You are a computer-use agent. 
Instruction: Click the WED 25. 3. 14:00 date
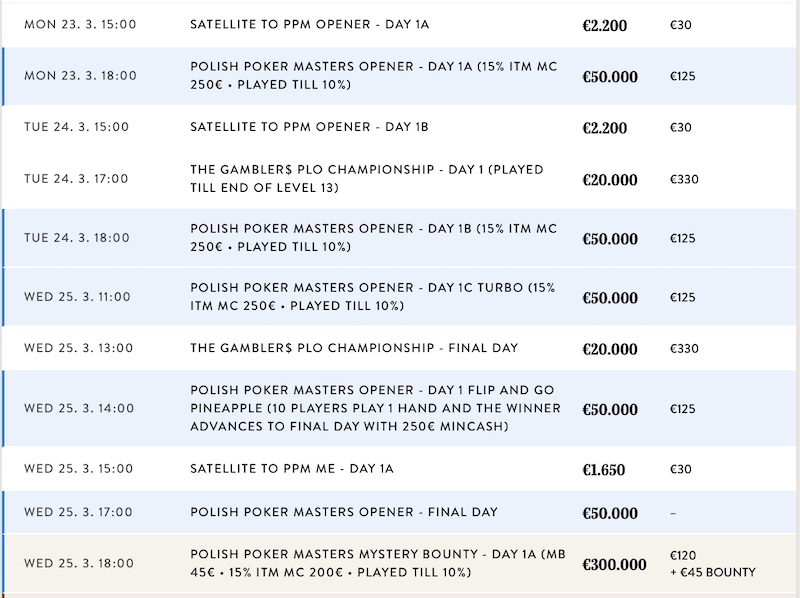77,408
